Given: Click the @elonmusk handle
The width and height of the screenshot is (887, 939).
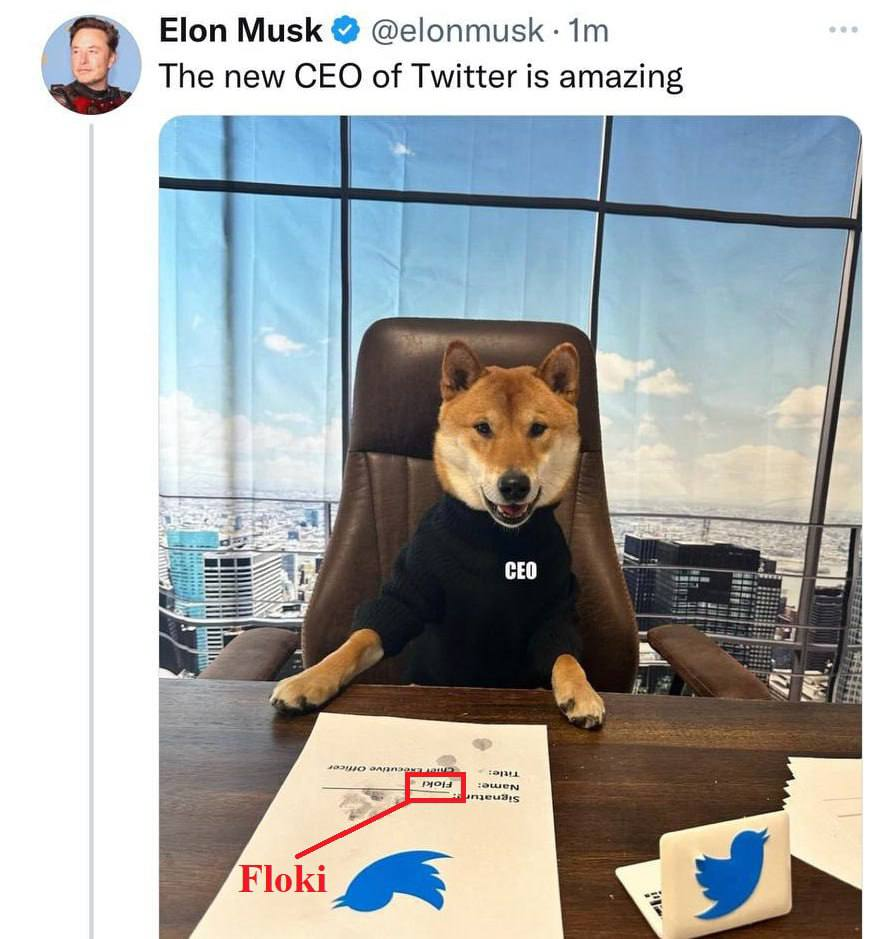Looking at the screenshot, I should [x=458, y=32].
